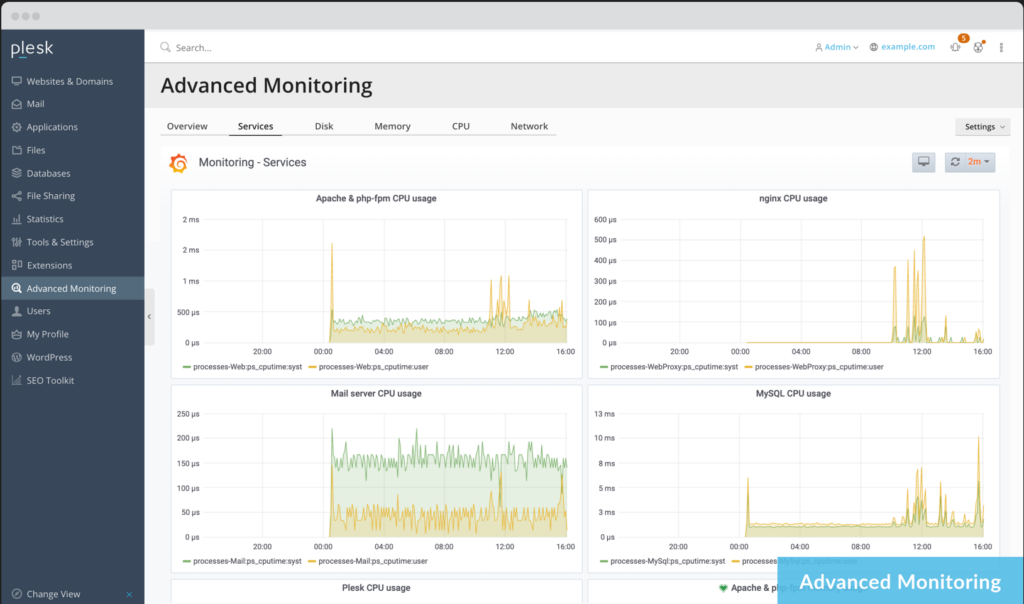This screenshot has width=1024, height=604.
Task: Open the 2m refresh interval dropdown
Action: 978,162
